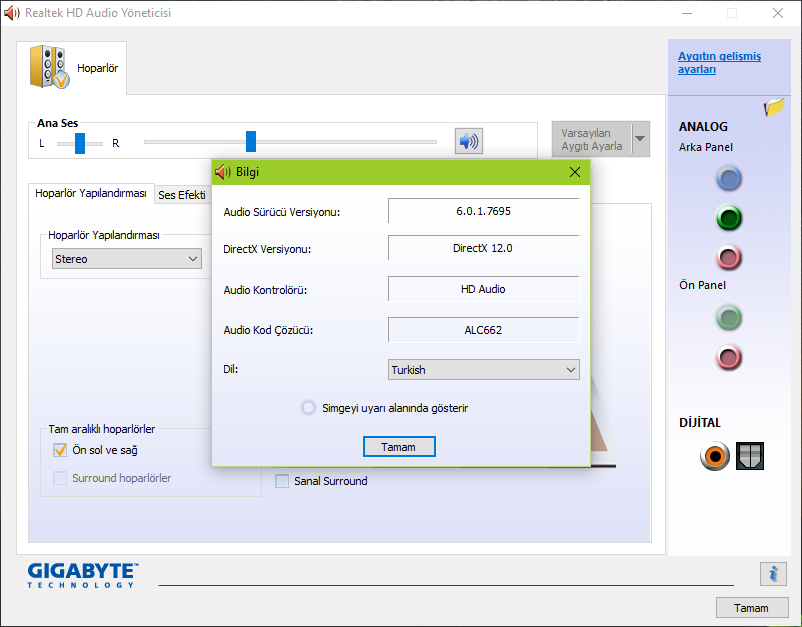The height and width of the screenshot is (627, 802).
Task: Click the L-R balance slider handle
Action: coord(80,143)
